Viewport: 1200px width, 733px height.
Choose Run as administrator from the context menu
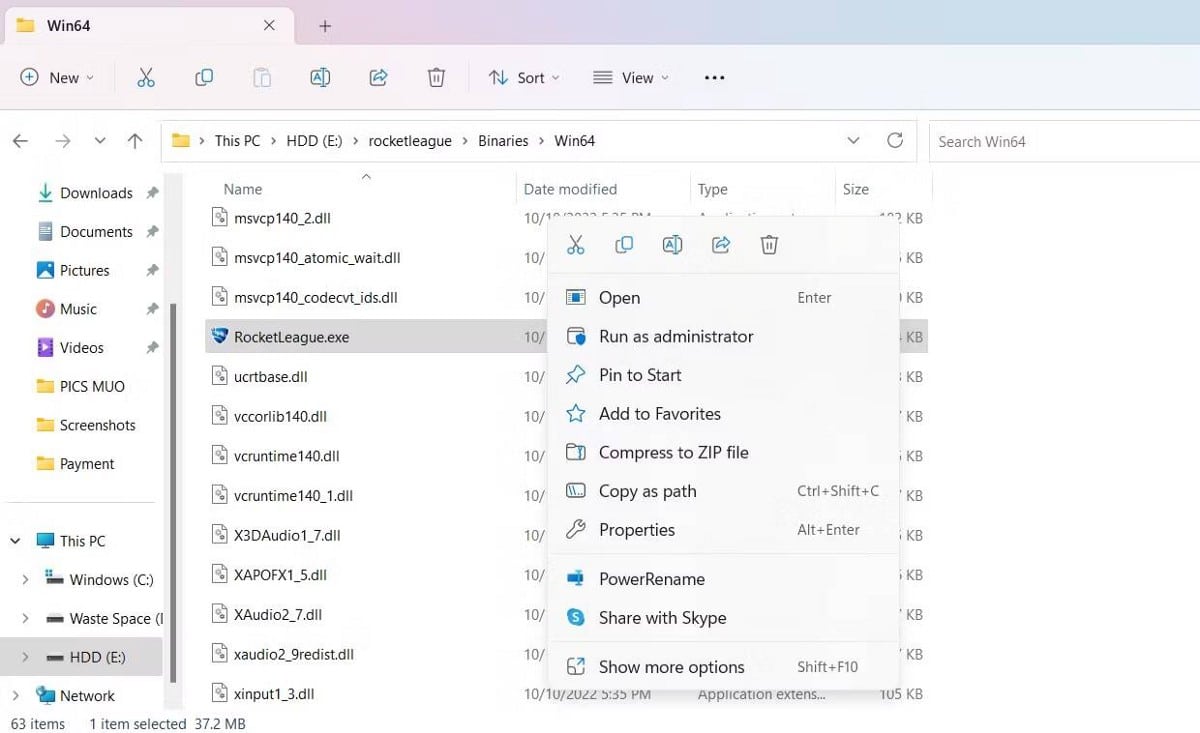[x=675, y=337]
